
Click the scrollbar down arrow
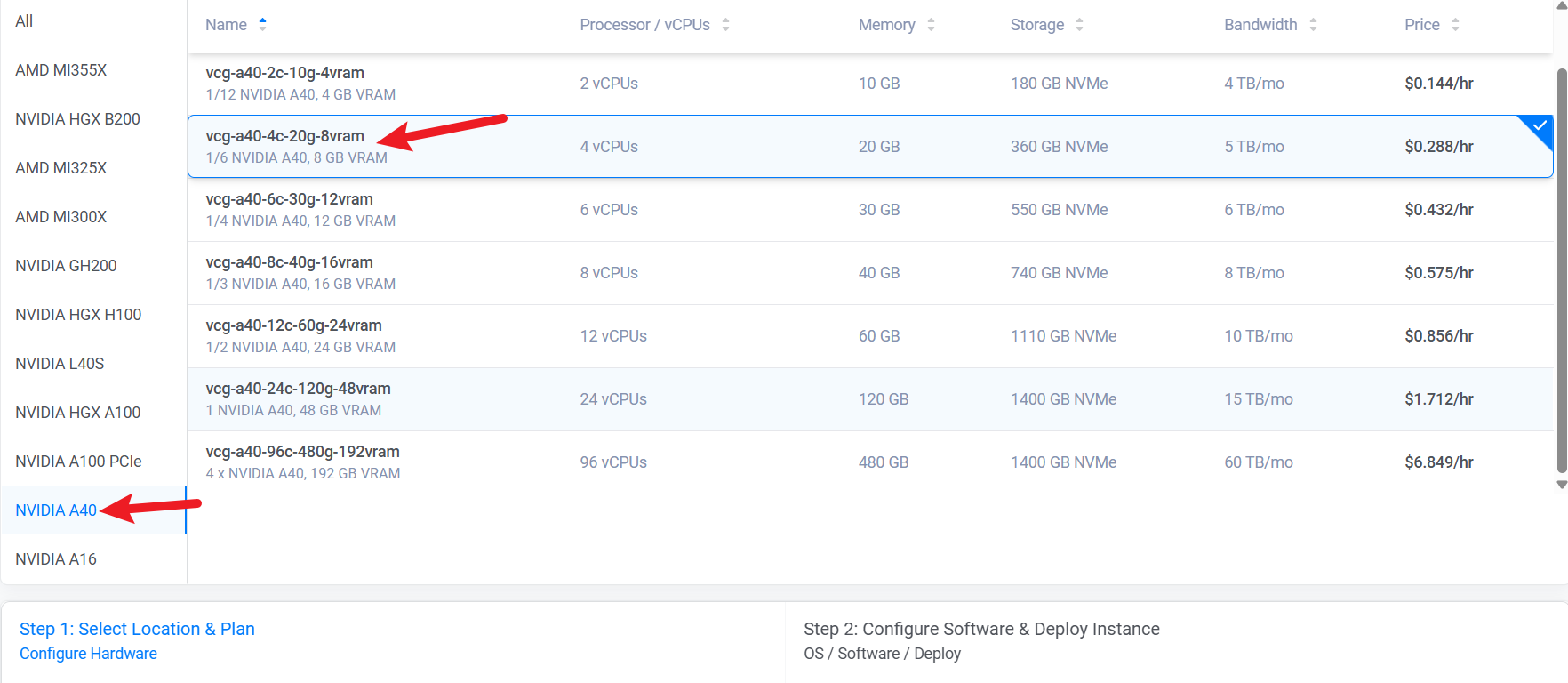coord(1562,485)
